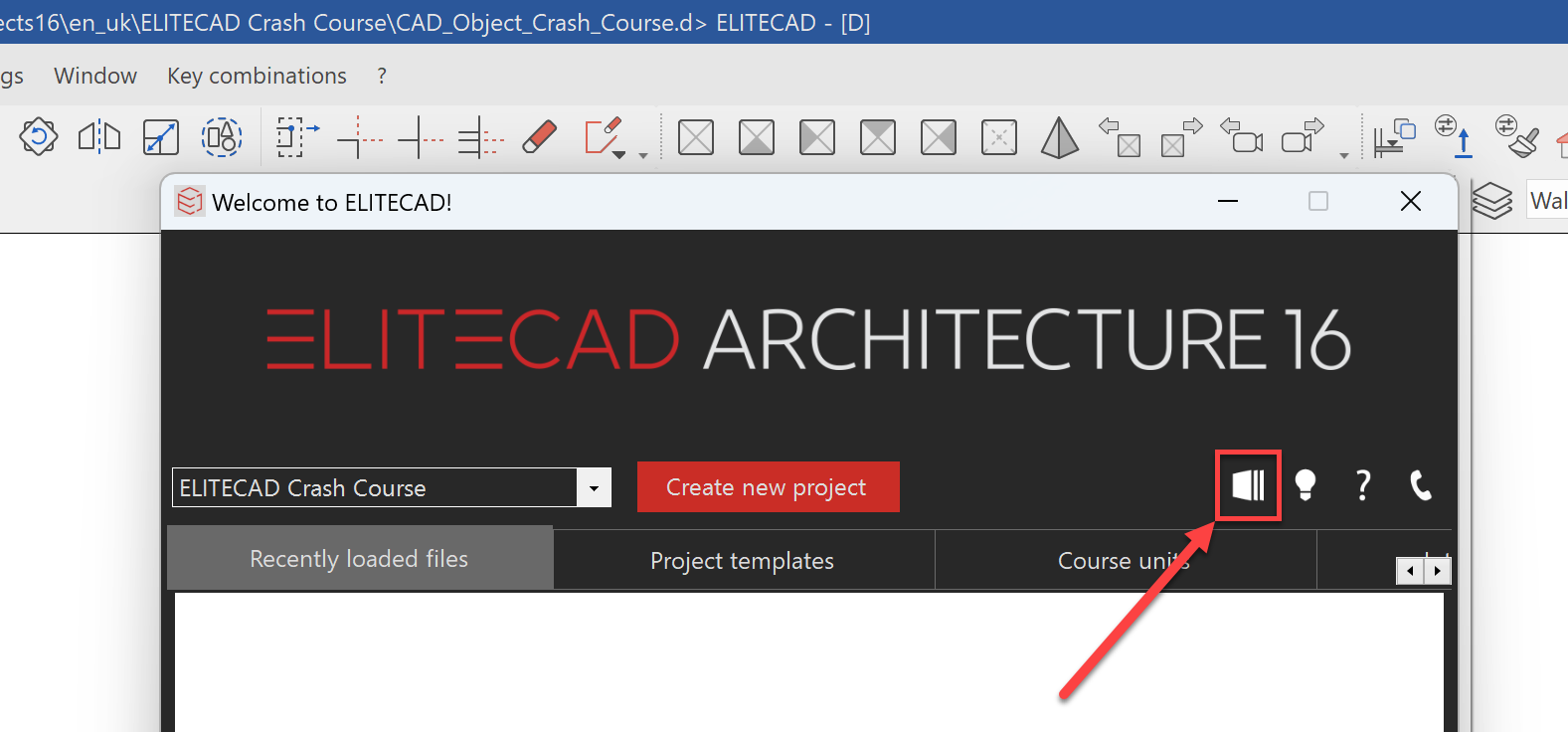Expand the view toolbar overflow arrow
The height and width of the screenshot is (732, 1568).
point(1344,156)
